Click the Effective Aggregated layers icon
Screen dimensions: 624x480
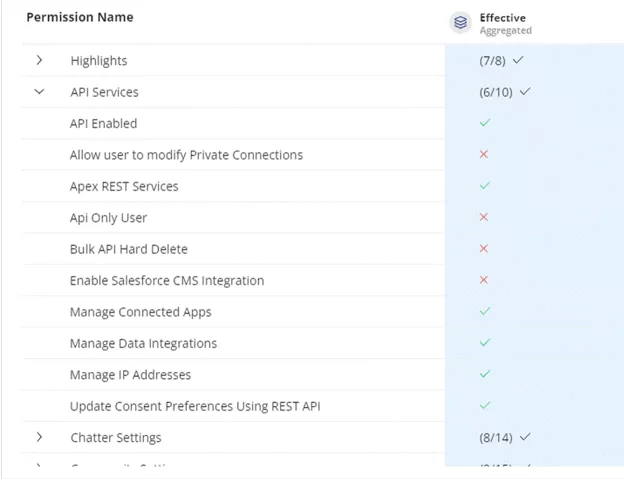(x=460, y=23)
